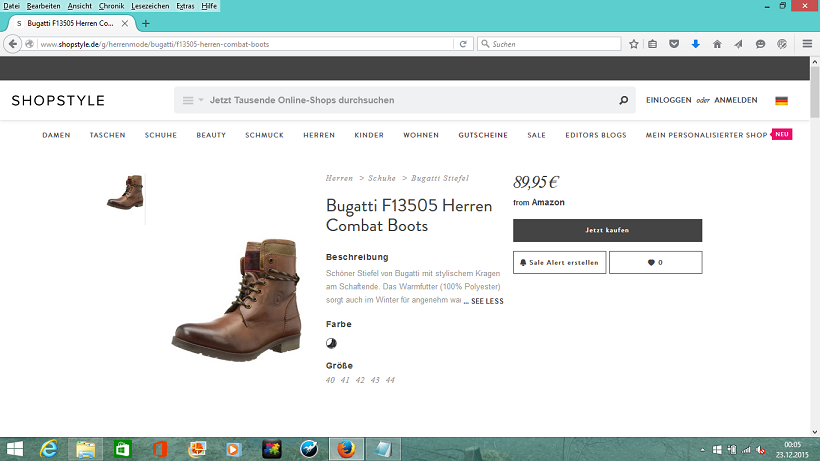Focus the Firefox Suchen search box
The height and width of the screenshot is (461, 820).
(549, 44)
